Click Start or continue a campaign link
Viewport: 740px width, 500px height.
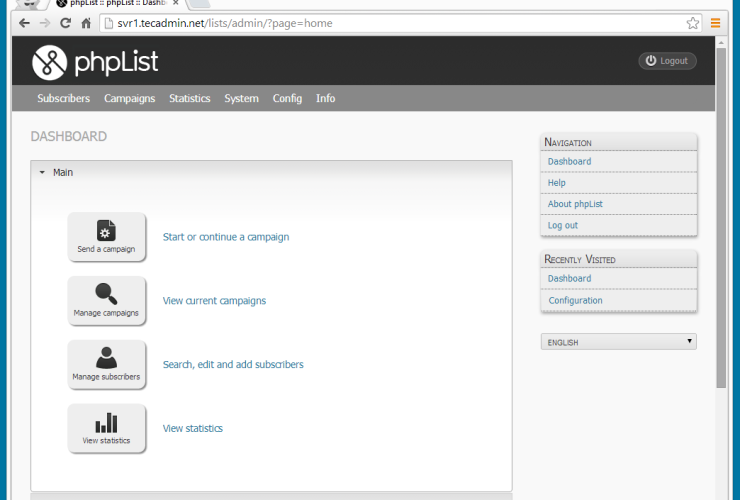coord(225,237)
